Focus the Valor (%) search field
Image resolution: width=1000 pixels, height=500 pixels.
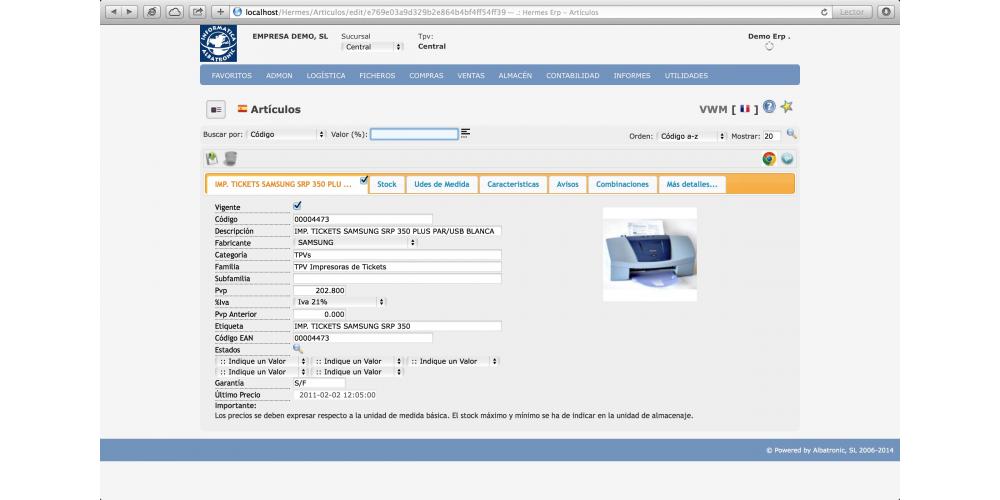[415, 135]
